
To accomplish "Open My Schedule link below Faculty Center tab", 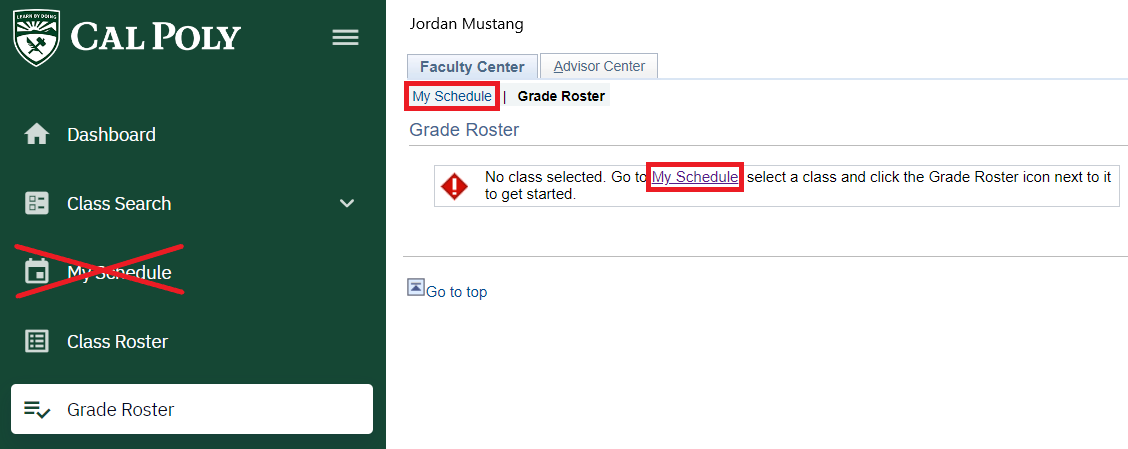I will 452,97.
